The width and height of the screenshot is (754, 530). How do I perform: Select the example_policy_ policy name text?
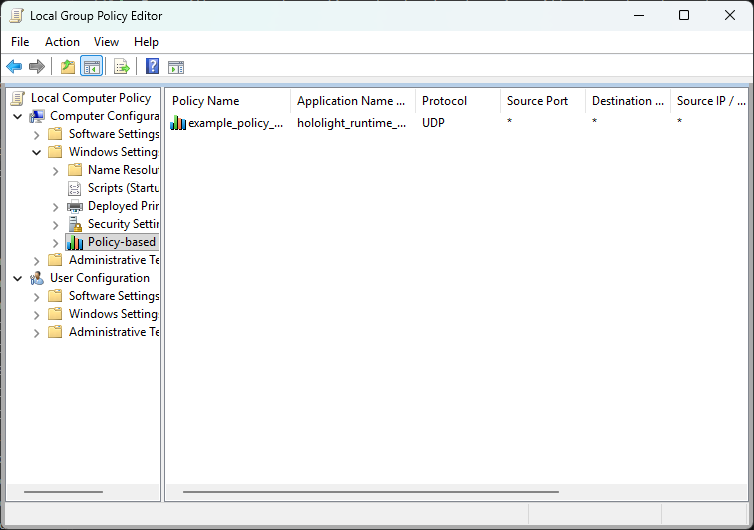click(236, 123)
